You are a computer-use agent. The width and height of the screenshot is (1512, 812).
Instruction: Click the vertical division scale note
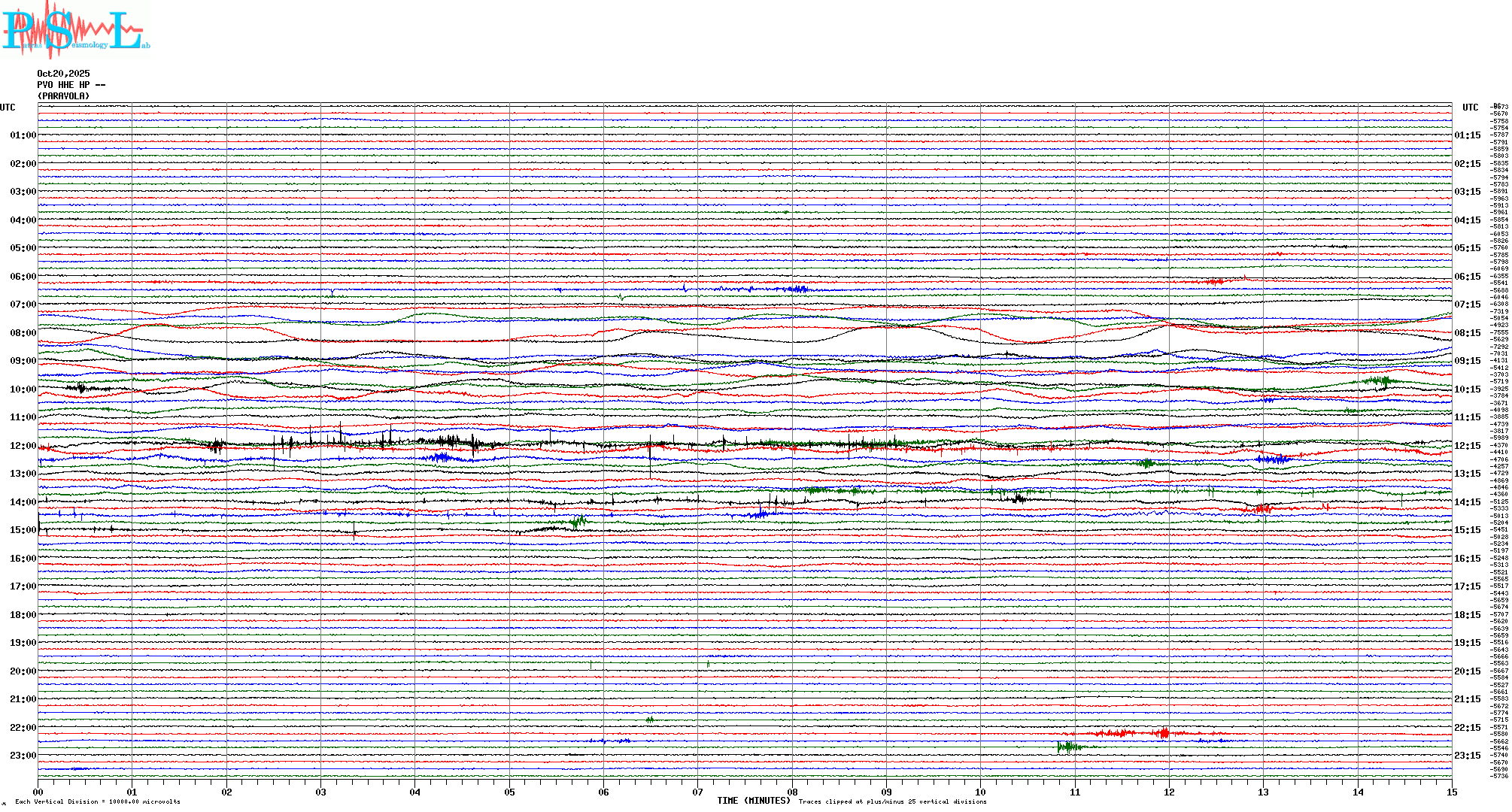(98, 801)
